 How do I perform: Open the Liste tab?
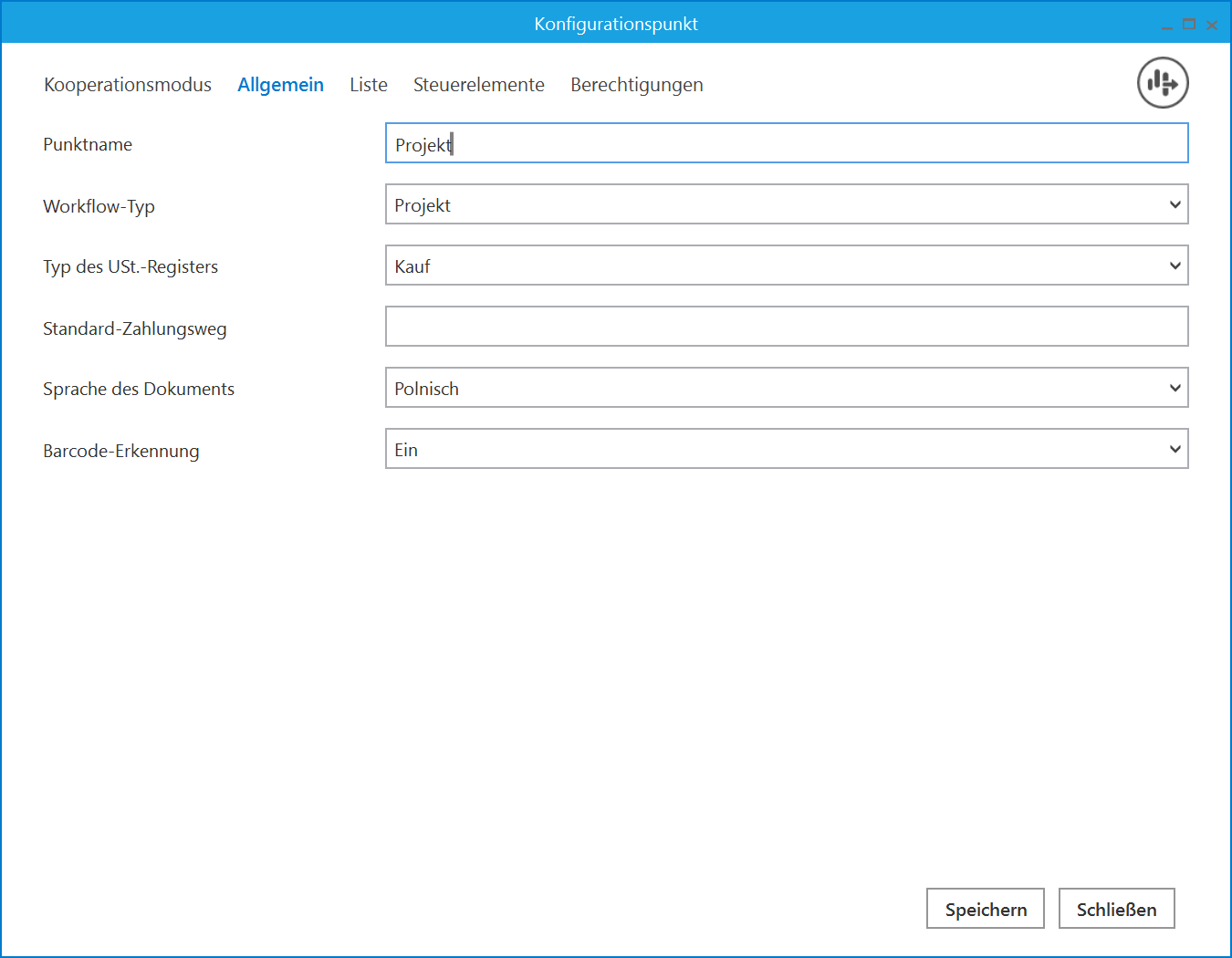coord(369,85)
